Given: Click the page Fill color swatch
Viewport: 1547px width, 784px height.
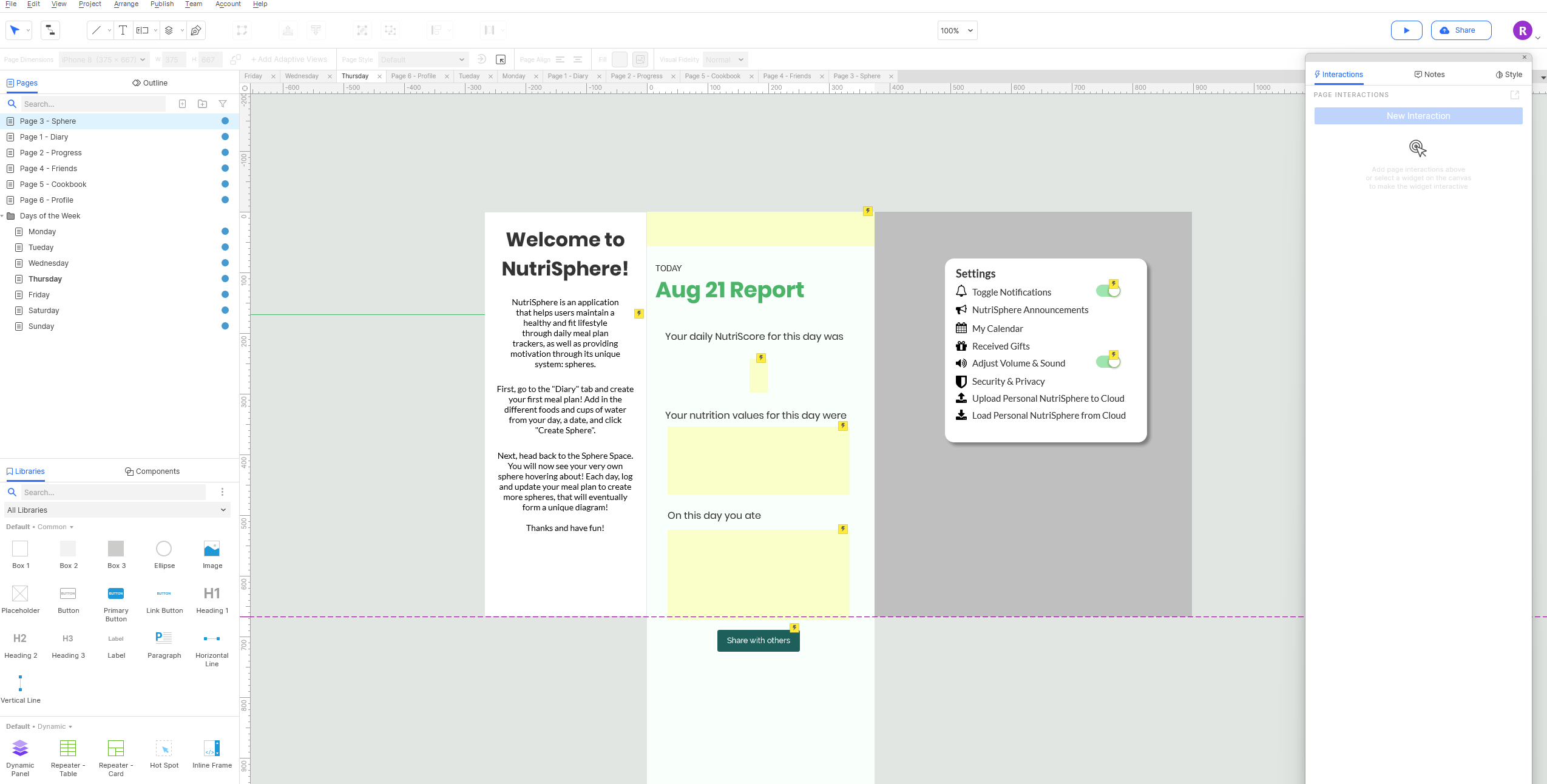Looking at the screenshot, I should [x=619, y=59].
